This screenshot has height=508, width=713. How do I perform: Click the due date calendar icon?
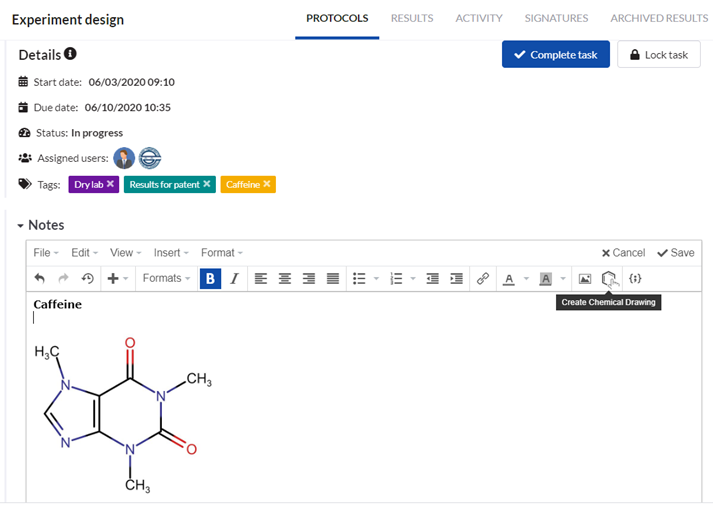[x=23, y=107]
